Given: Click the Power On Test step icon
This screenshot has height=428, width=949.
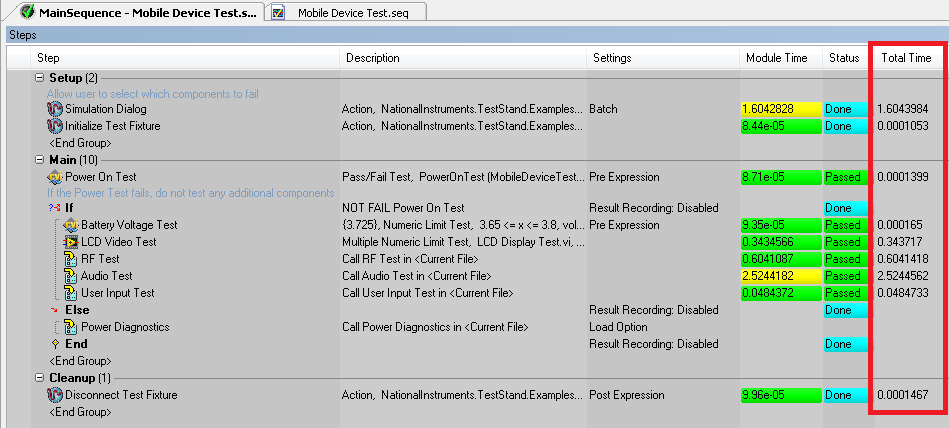Looking at the screenshot, I should (55, 177).
